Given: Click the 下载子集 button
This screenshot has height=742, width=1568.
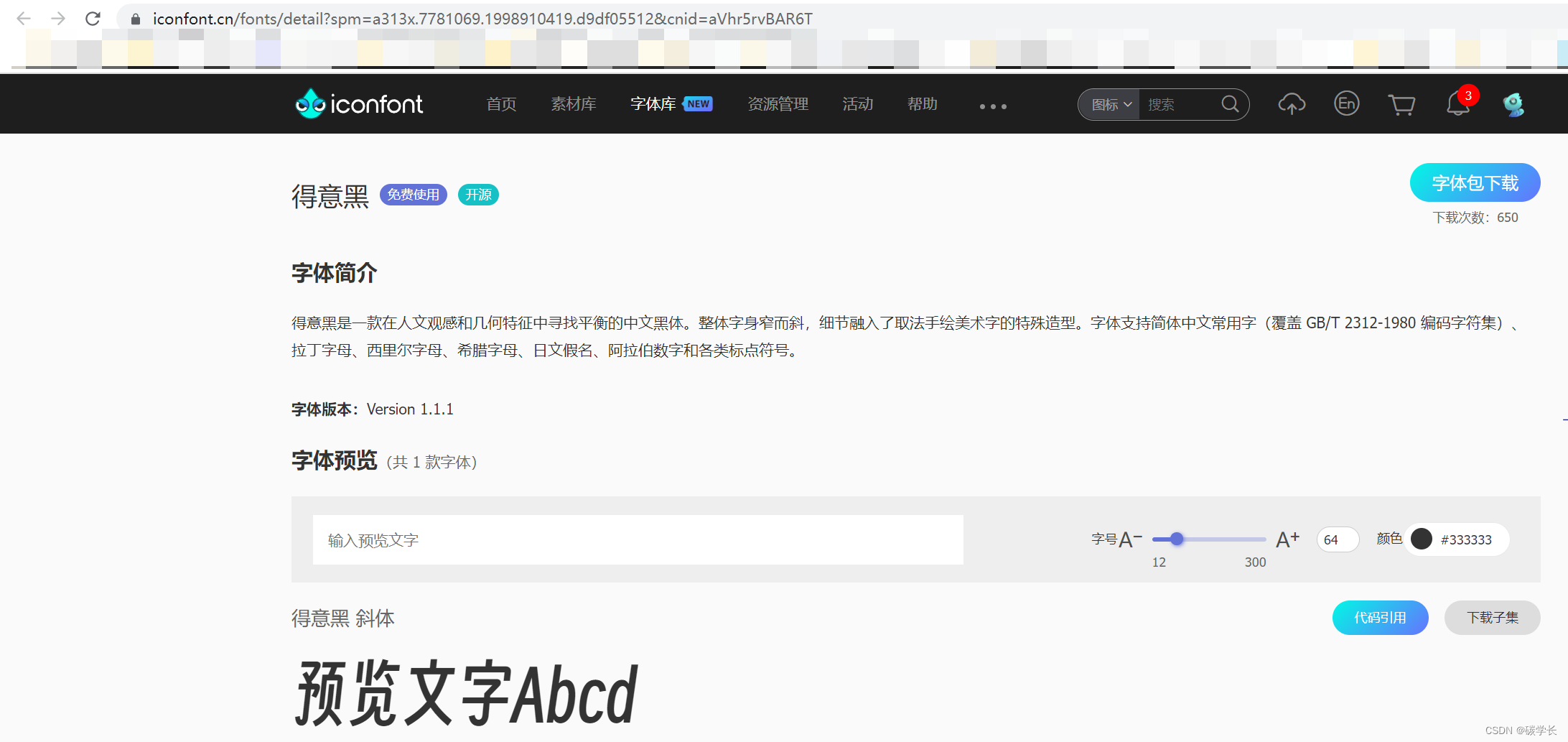Looking at the screenshot, I should point(1492,618).
